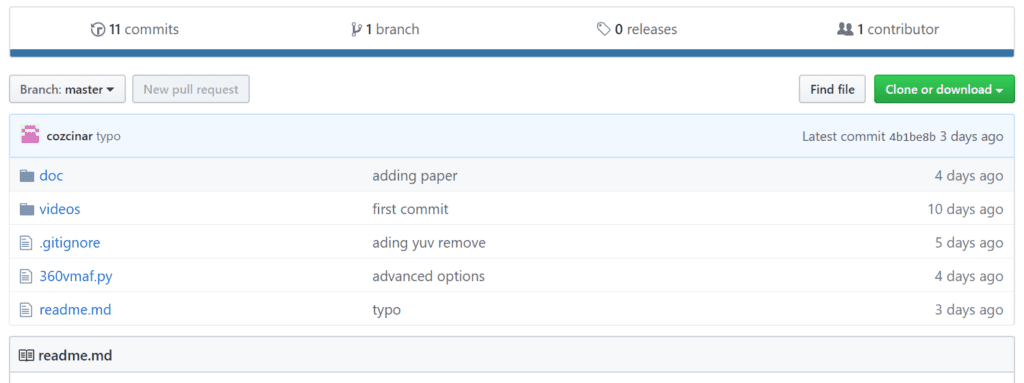The image size is (1024, 383).
Task: Click the contributors people icon
Action: (x=845, y=29)
